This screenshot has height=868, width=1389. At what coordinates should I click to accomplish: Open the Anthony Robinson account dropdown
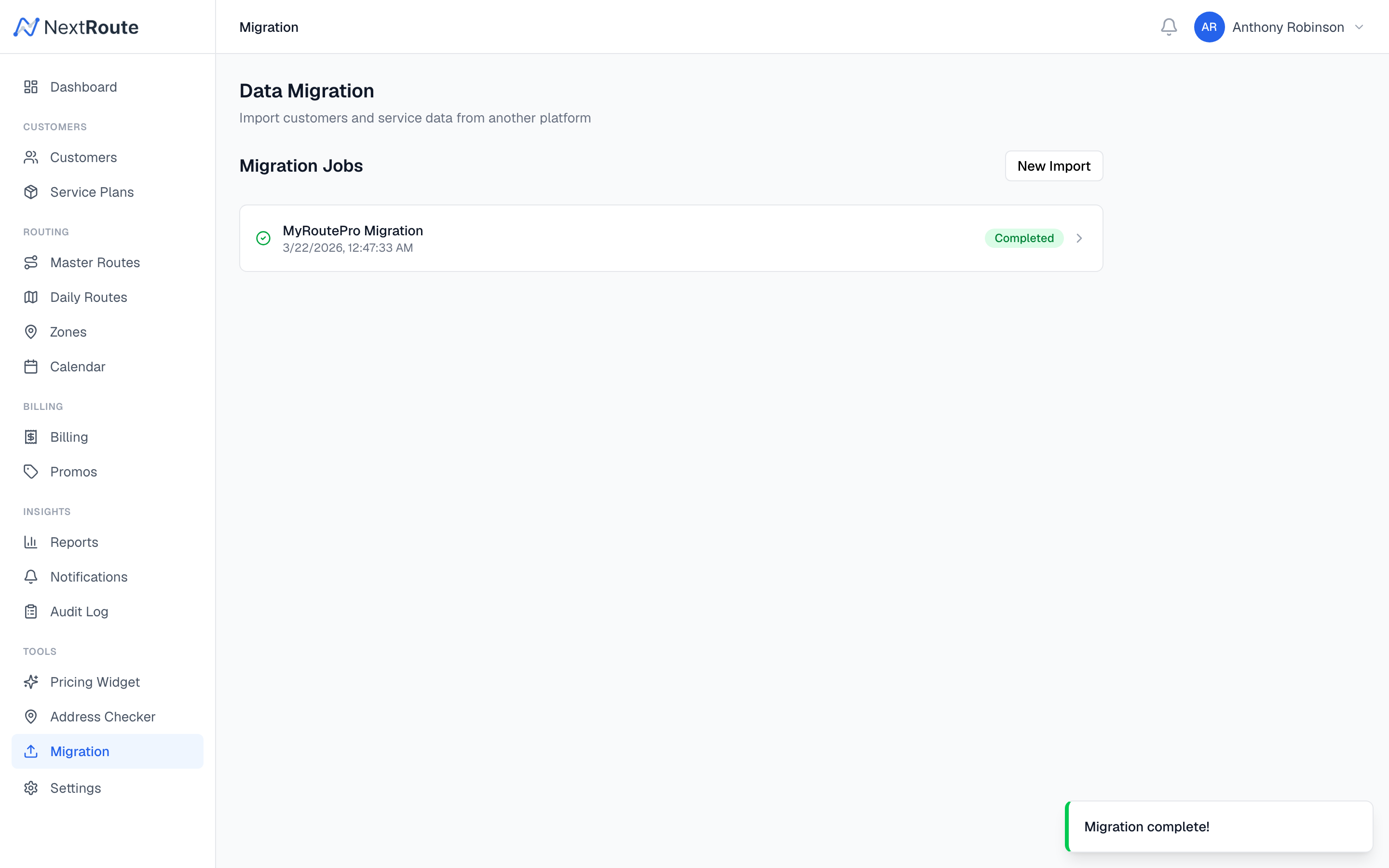(x=1359, y=27)
